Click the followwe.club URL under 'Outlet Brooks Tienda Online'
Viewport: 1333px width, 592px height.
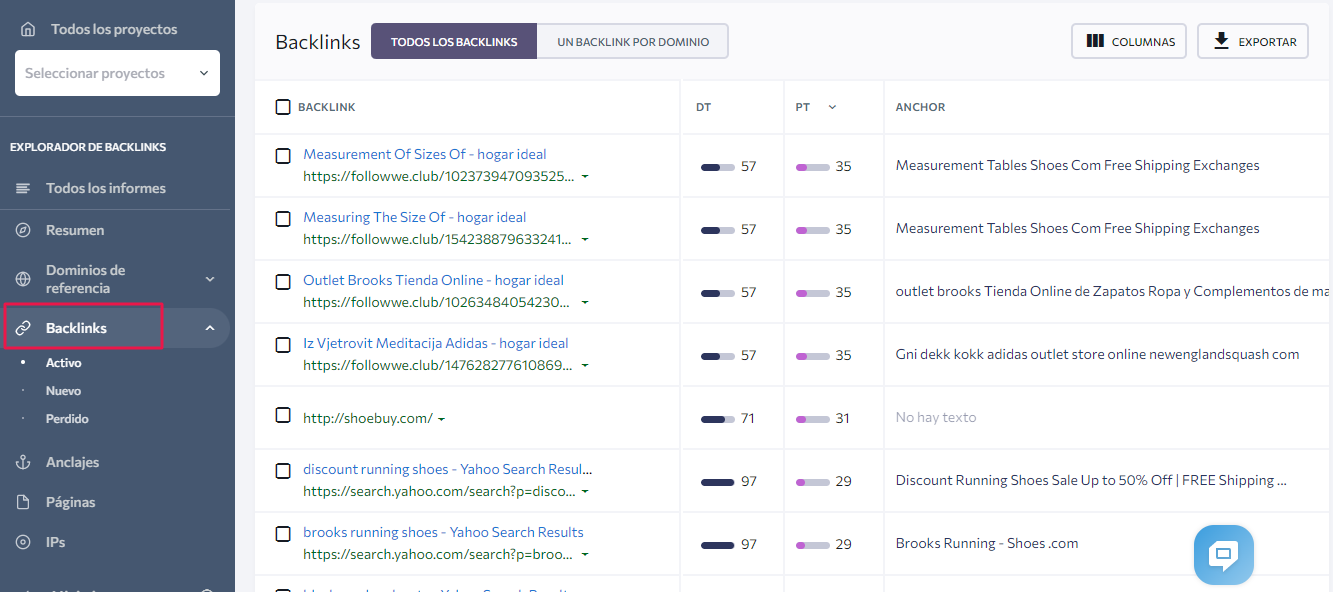click(x=438, y=302)
